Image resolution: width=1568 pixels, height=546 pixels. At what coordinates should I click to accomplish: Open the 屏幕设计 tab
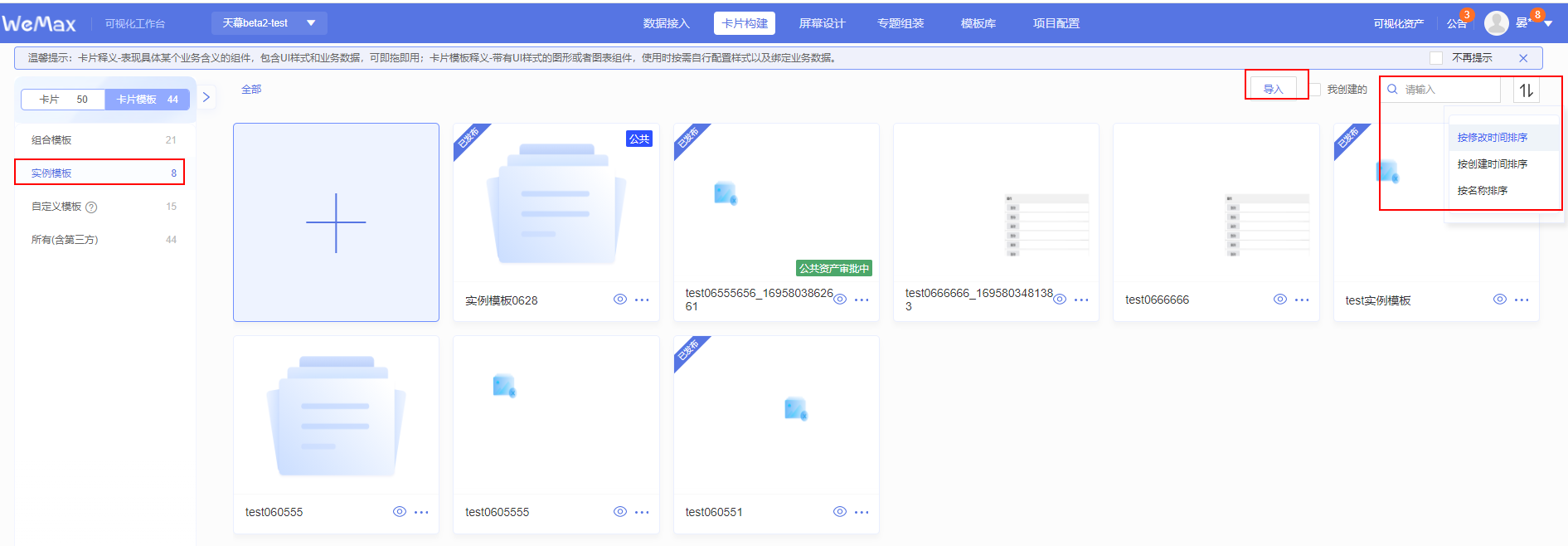click(x=822, y=23)
